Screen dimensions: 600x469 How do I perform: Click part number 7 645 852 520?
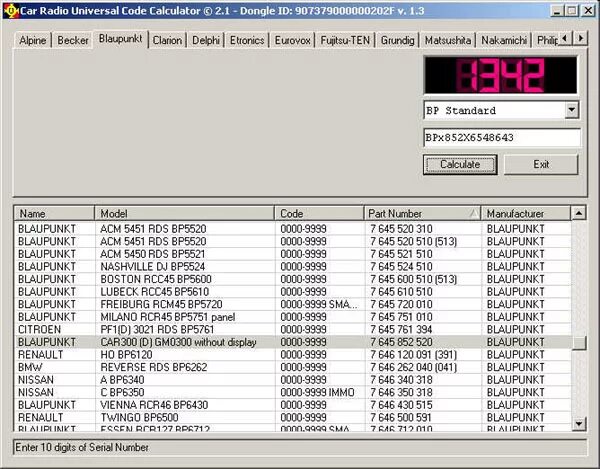[401, 342]
